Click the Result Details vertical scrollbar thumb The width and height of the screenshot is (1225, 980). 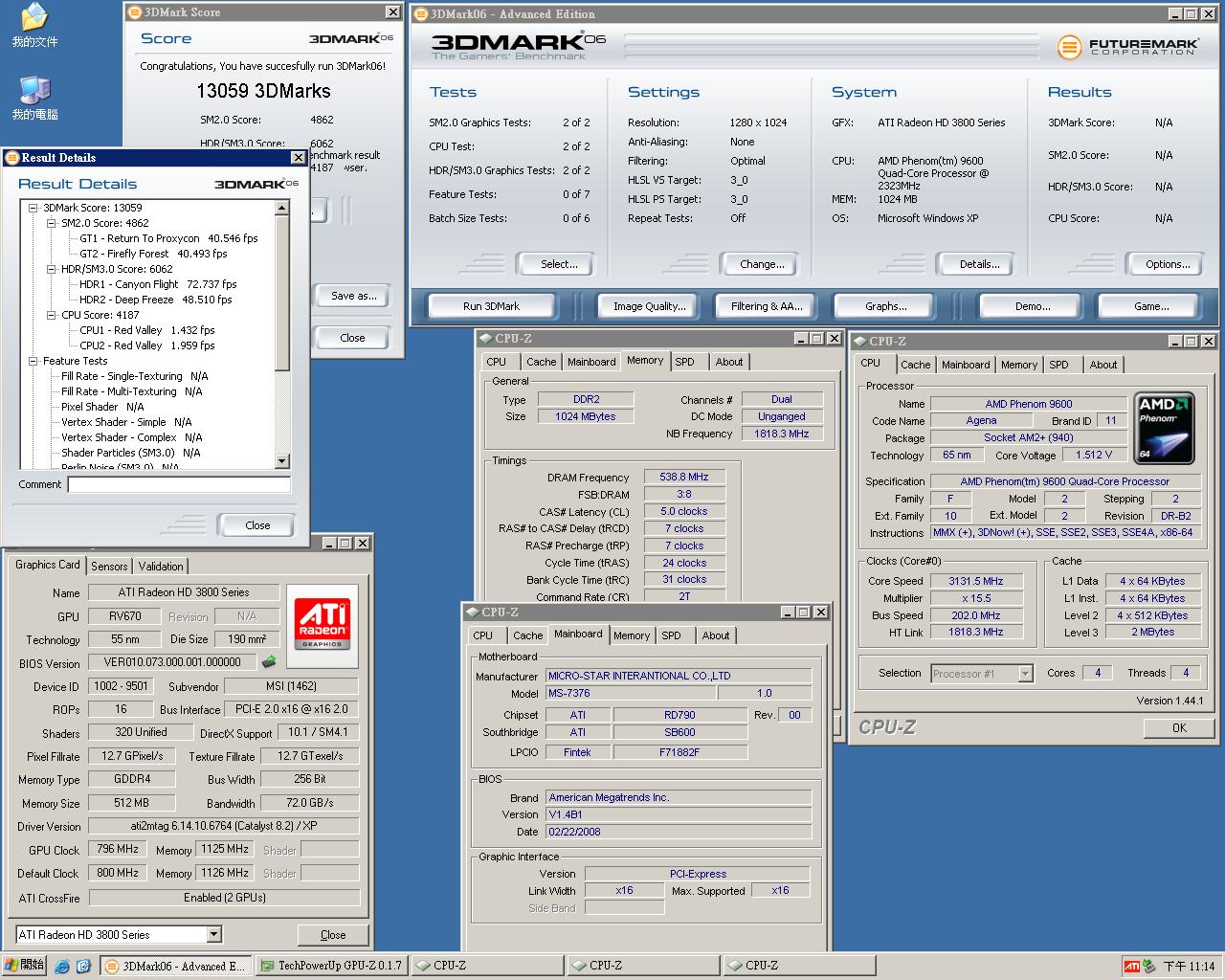(282, 293)
